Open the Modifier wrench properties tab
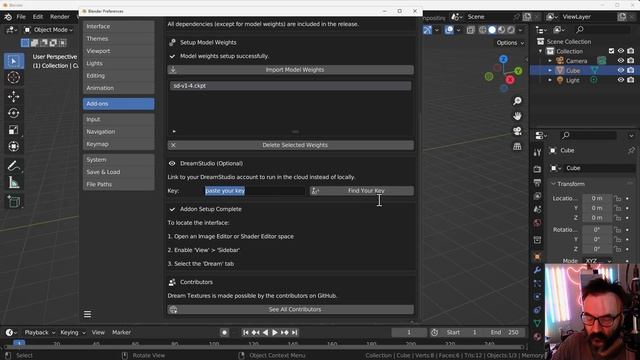The height and width of the screenshot is (360, 640). (x=537, y=270)
